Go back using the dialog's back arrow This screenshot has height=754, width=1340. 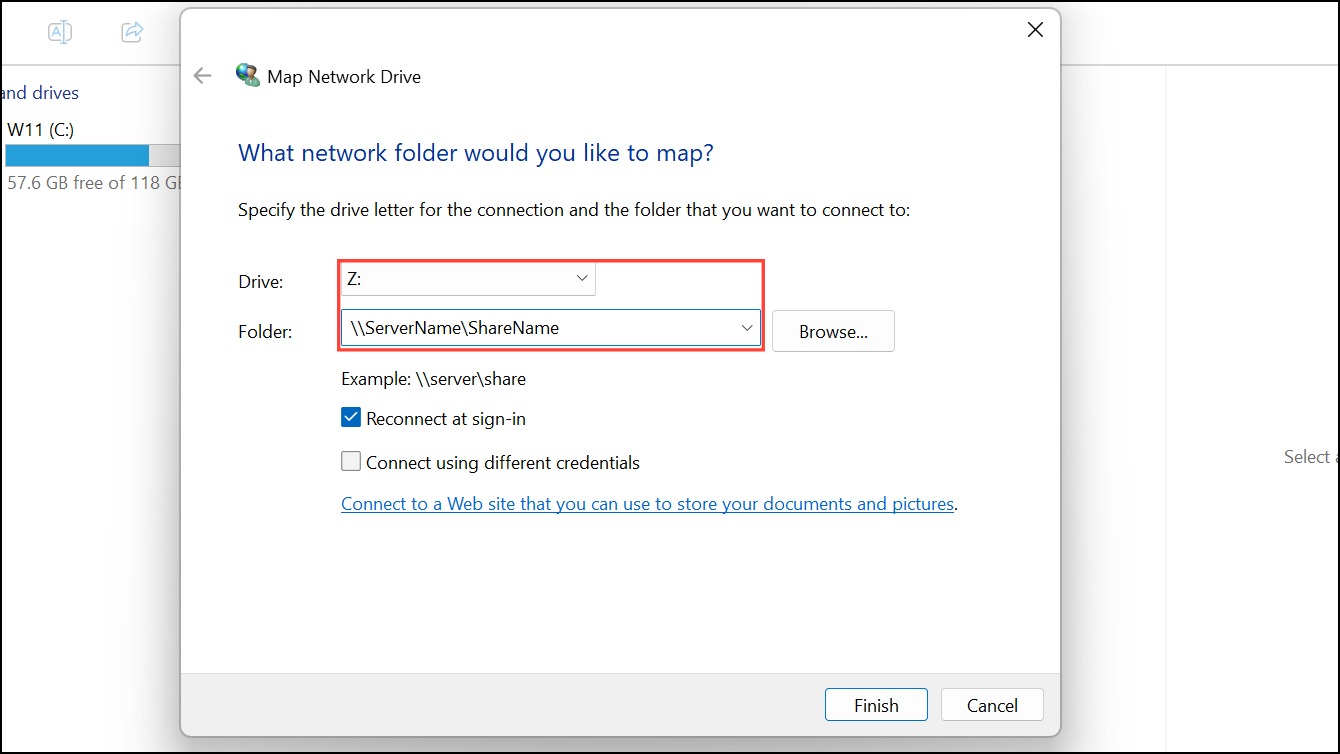point(203,76)
